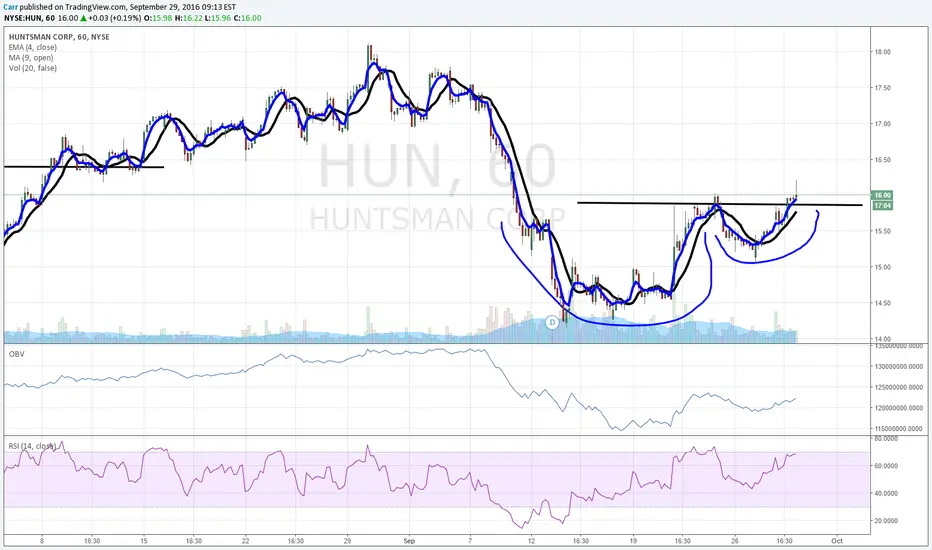Click the 'RSI (14, close)' pane label
Viewport: 932px width, 550px height.
tap(32, 446)
